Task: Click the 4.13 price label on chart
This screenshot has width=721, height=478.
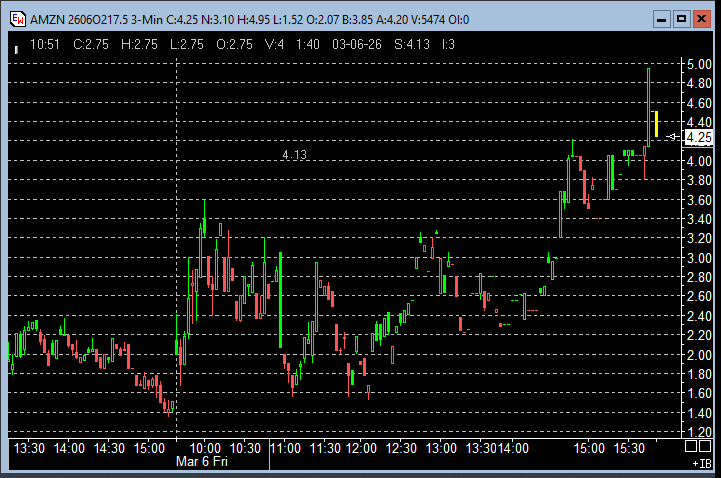Action: point(294,155)
